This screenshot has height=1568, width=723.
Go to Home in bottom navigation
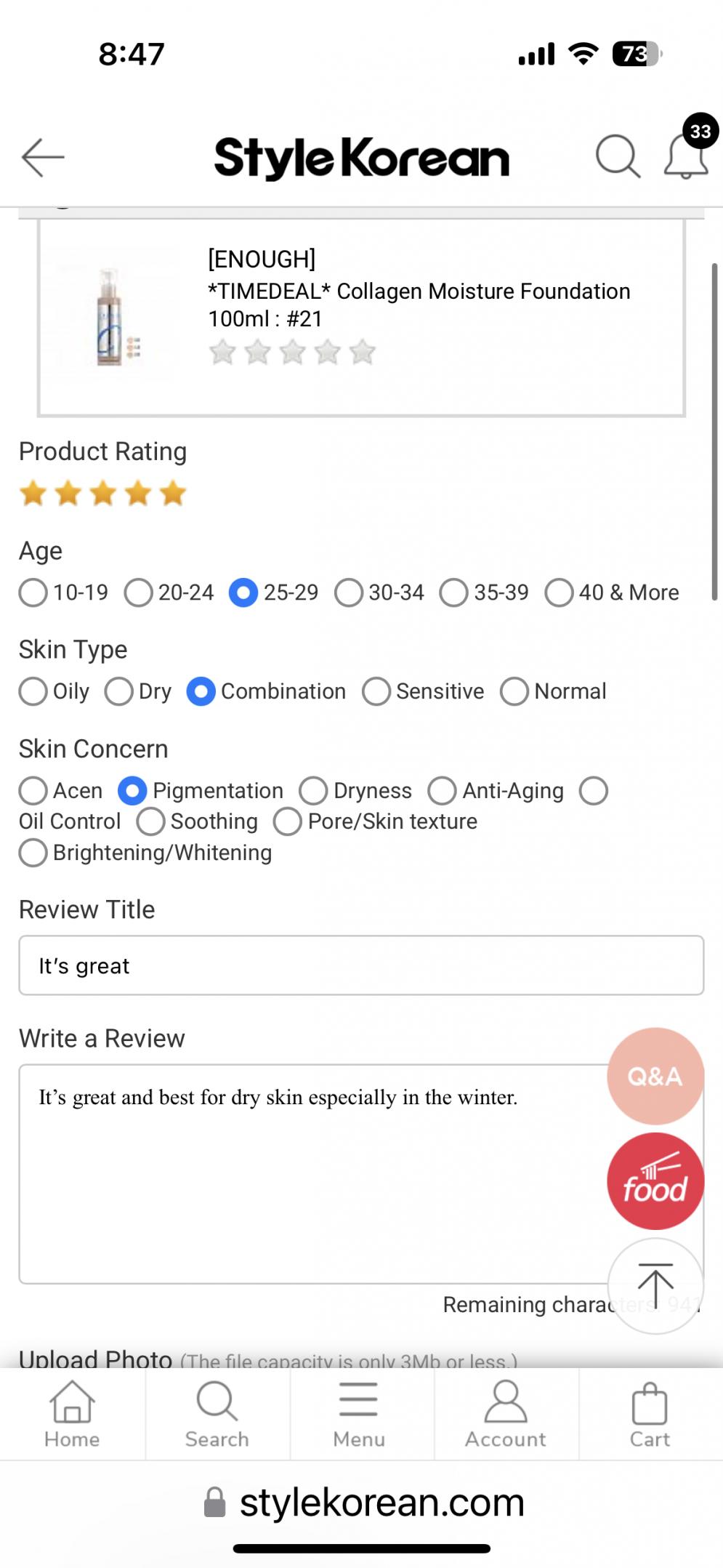(72, 1414)
